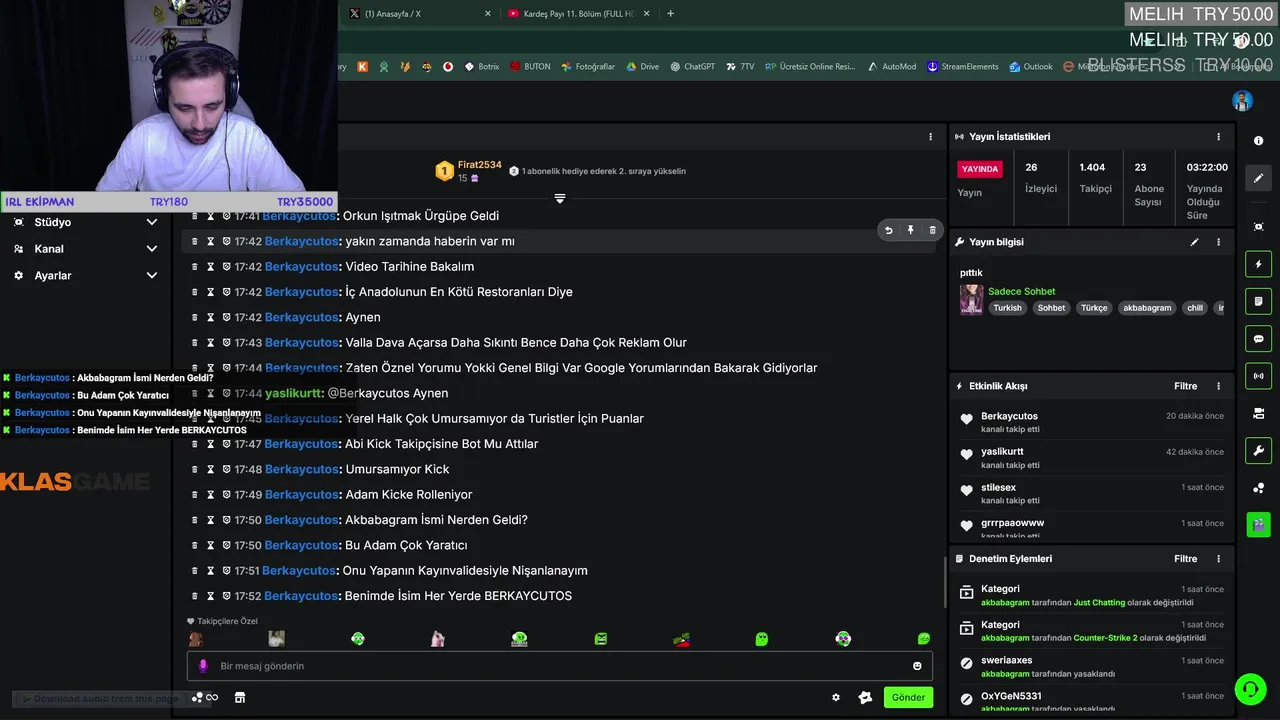1280x720 pixels.
Task: Toggle the wrench stream info widget in sidebar
Action: coord(1259,450)
